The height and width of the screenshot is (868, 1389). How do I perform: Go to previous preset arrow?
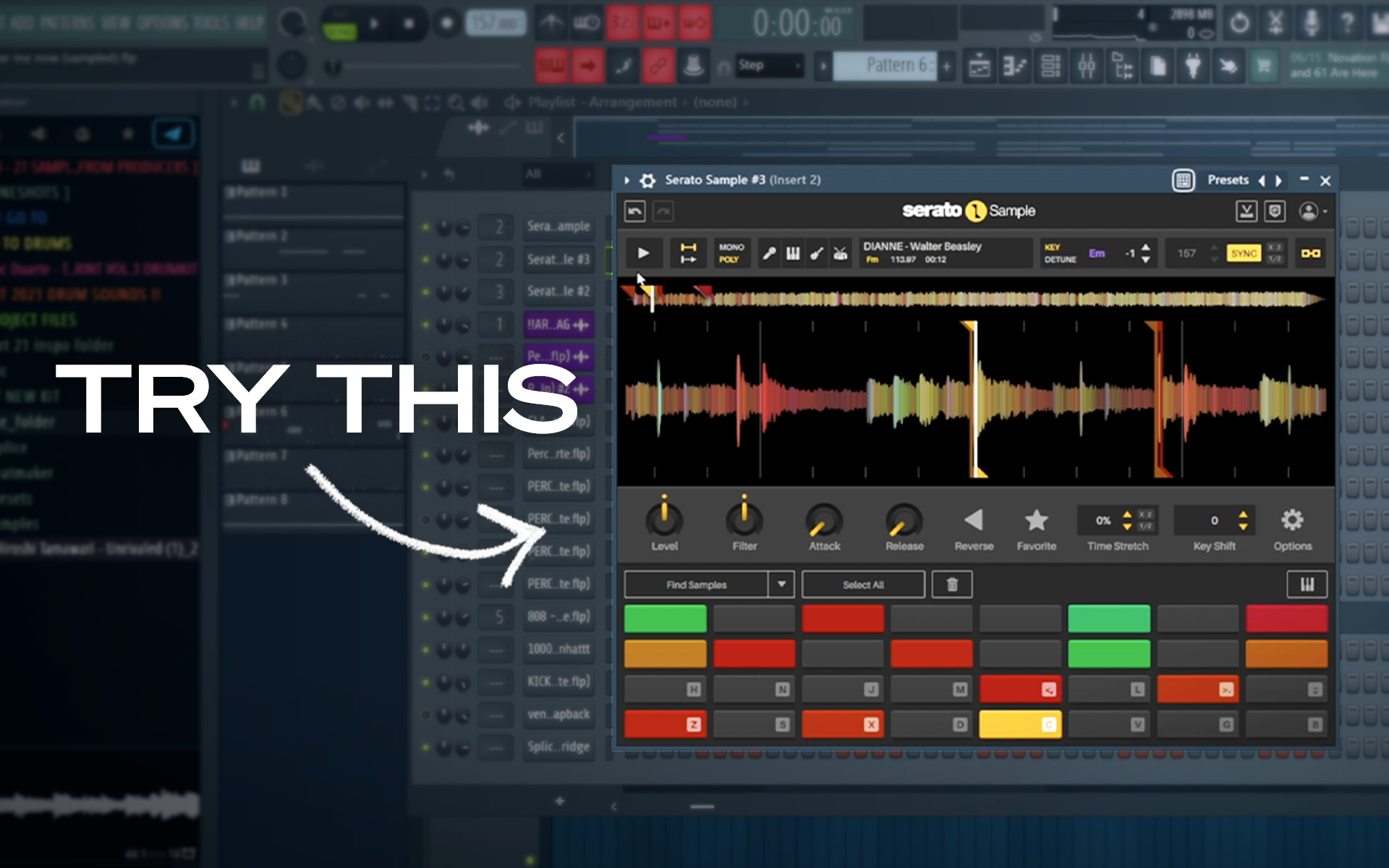[x=1262, y=181]
